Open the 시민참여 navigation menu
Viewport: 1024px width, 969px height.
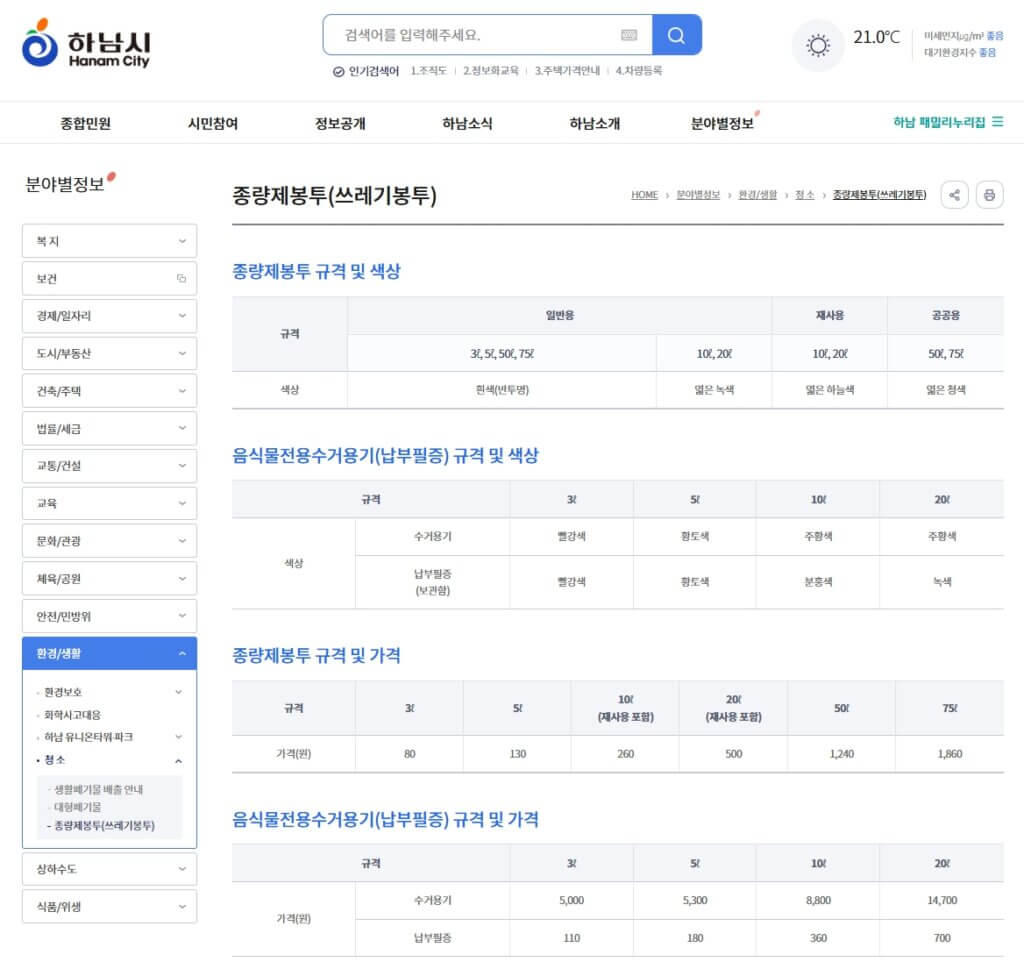pos(212,122)
